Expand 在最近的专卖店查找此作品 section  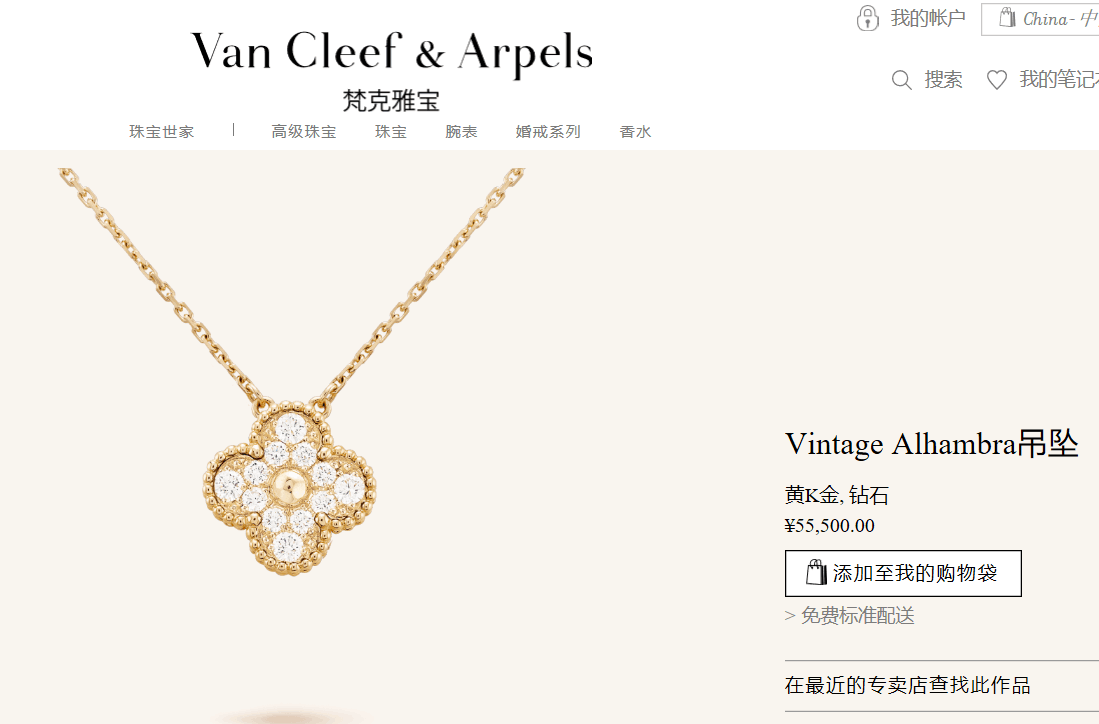click(942, 685)
